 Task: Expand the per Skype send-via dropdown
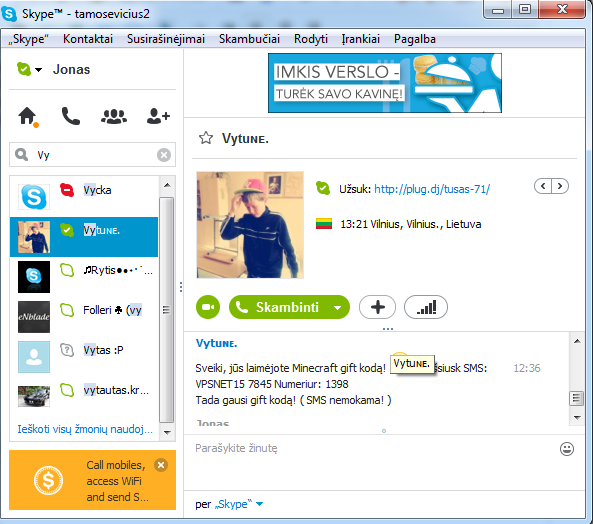pyautogui.click(x=259, y=504)
